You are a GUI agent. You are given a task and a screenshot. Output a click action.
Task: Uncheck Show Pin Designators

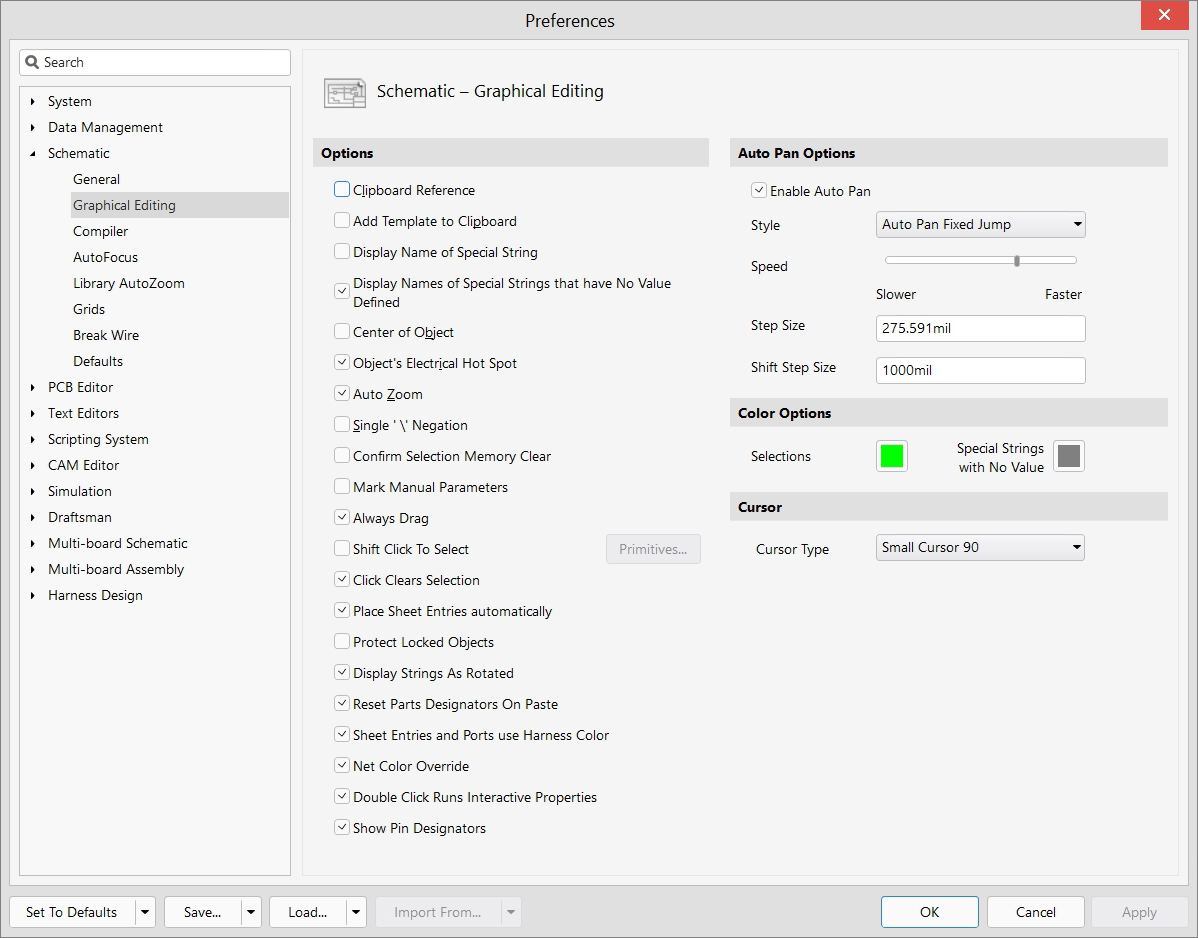pyautogui.click(x=342, y=827)
